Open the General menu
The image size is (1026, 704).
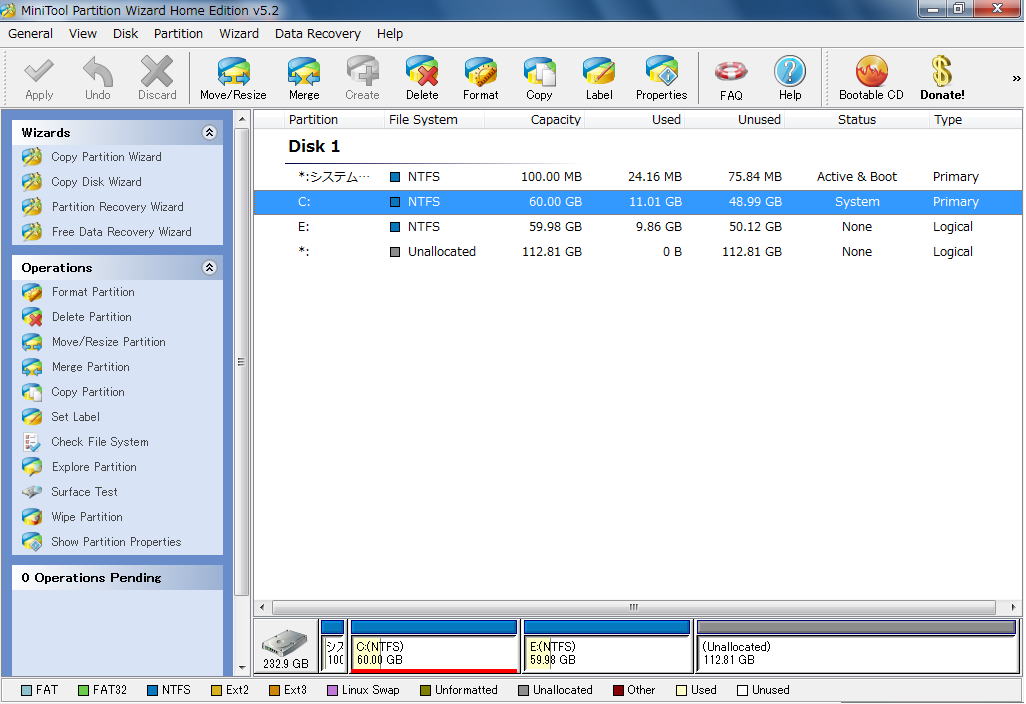[x=30, y=33]
